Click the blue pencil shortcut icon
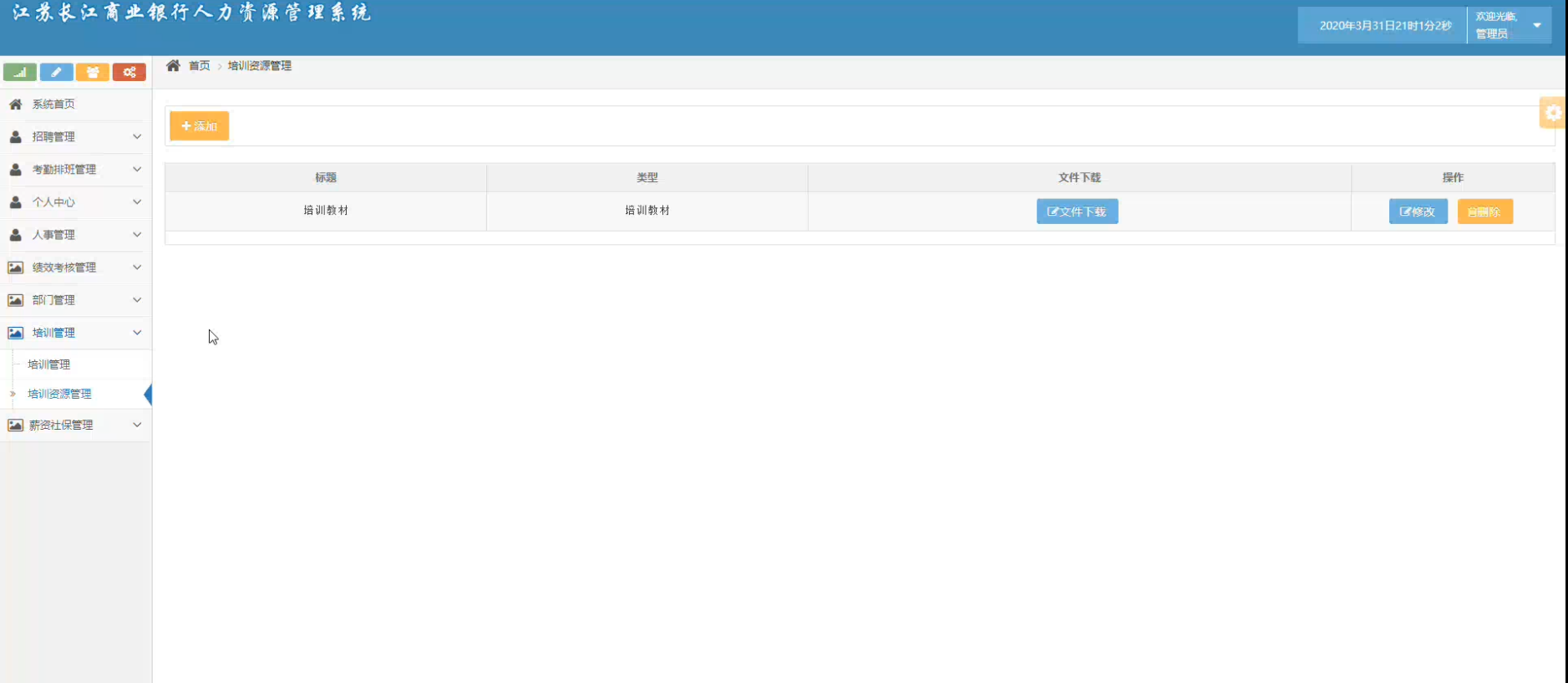The height and width of the screenshot is (683, 1568). point(57,72)
